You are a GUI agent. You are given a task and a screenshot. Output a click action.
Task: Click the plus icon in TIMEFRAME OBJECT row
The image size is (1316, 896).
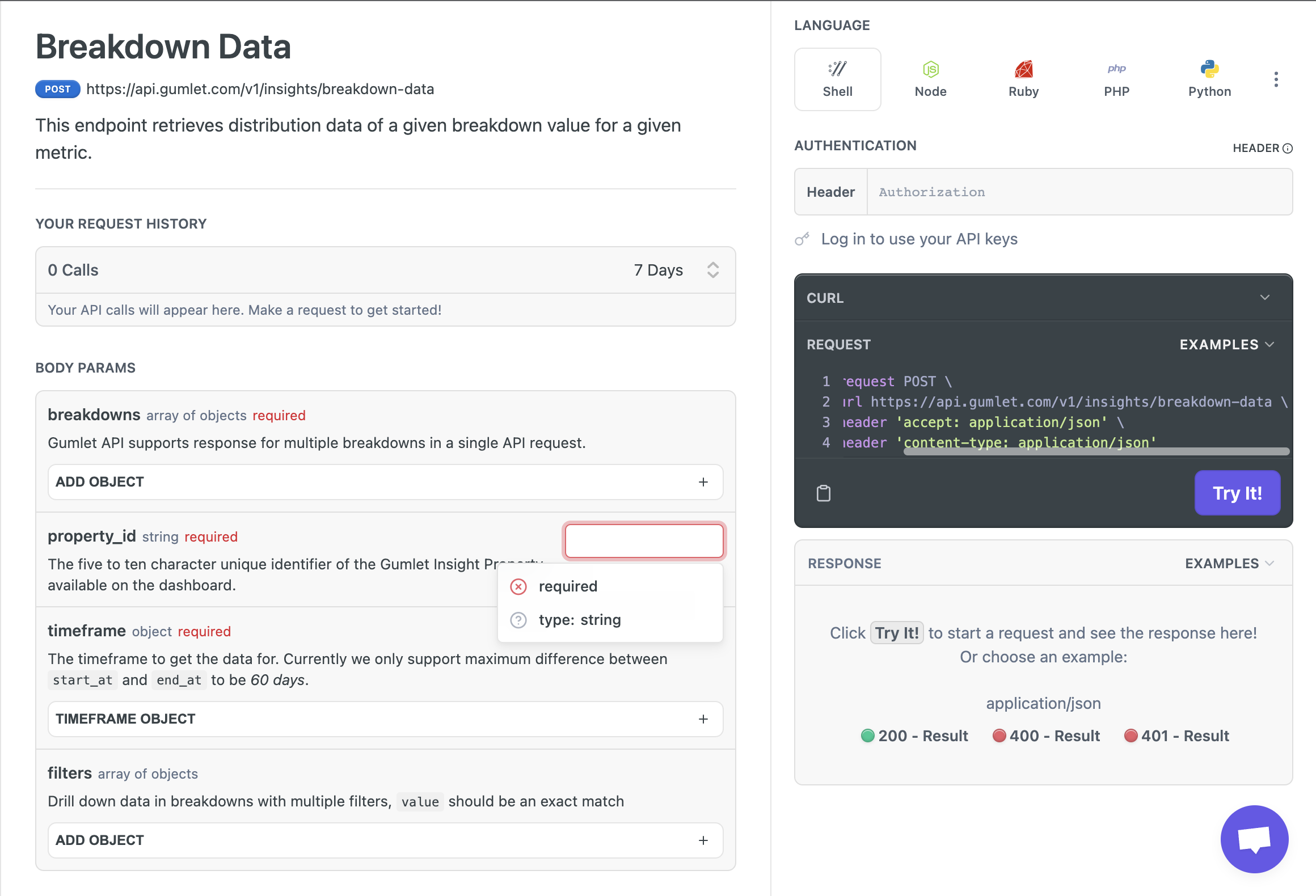point(703,719)
